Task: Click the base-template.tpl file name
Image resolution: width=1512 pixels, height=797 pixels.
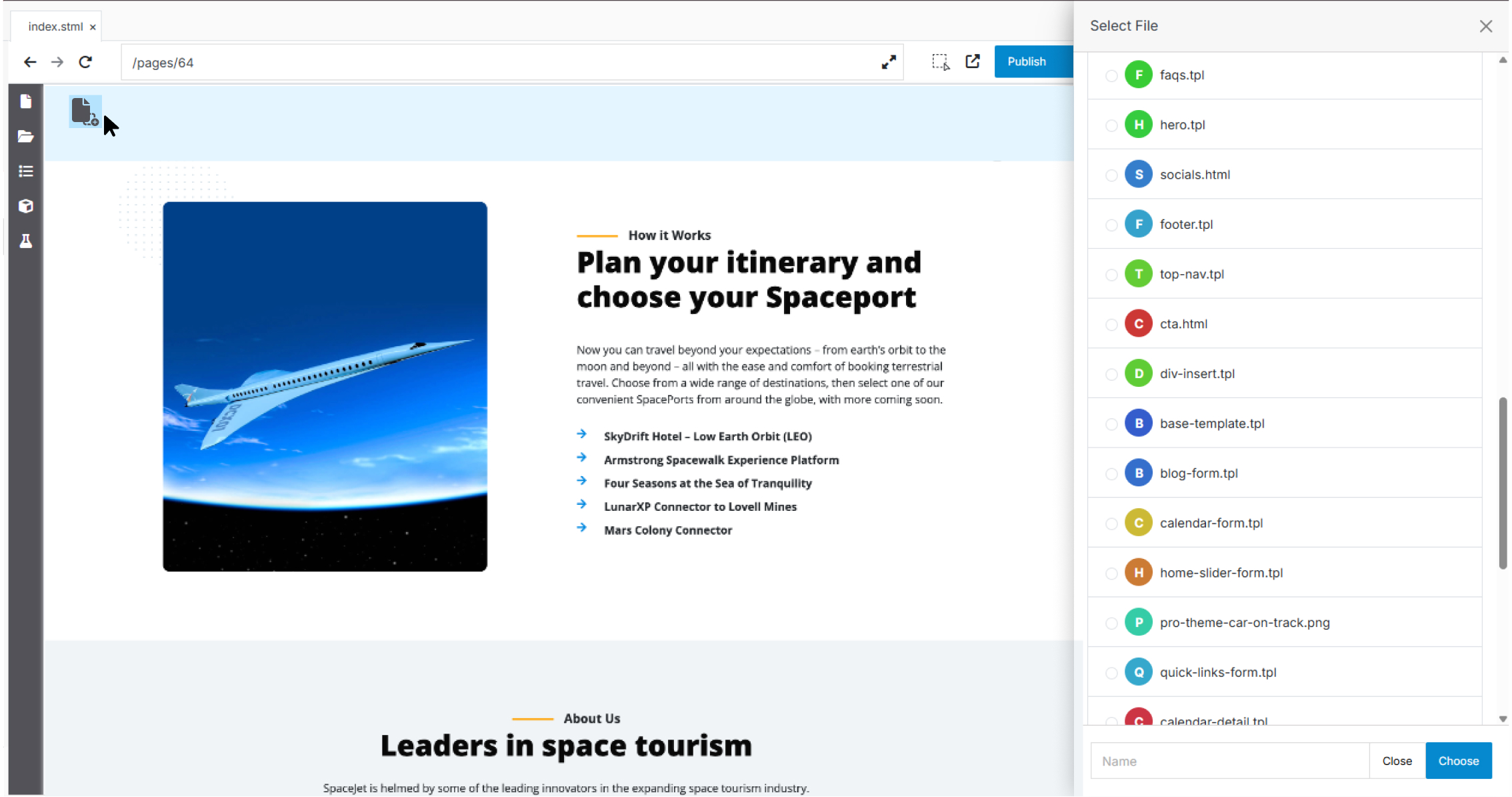Action: (x=1212, y=424)
